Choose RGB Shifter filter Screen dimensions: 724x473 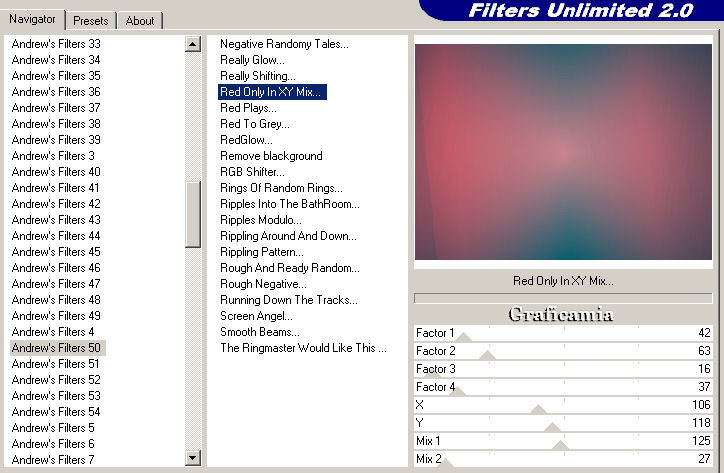coord(252,172)
